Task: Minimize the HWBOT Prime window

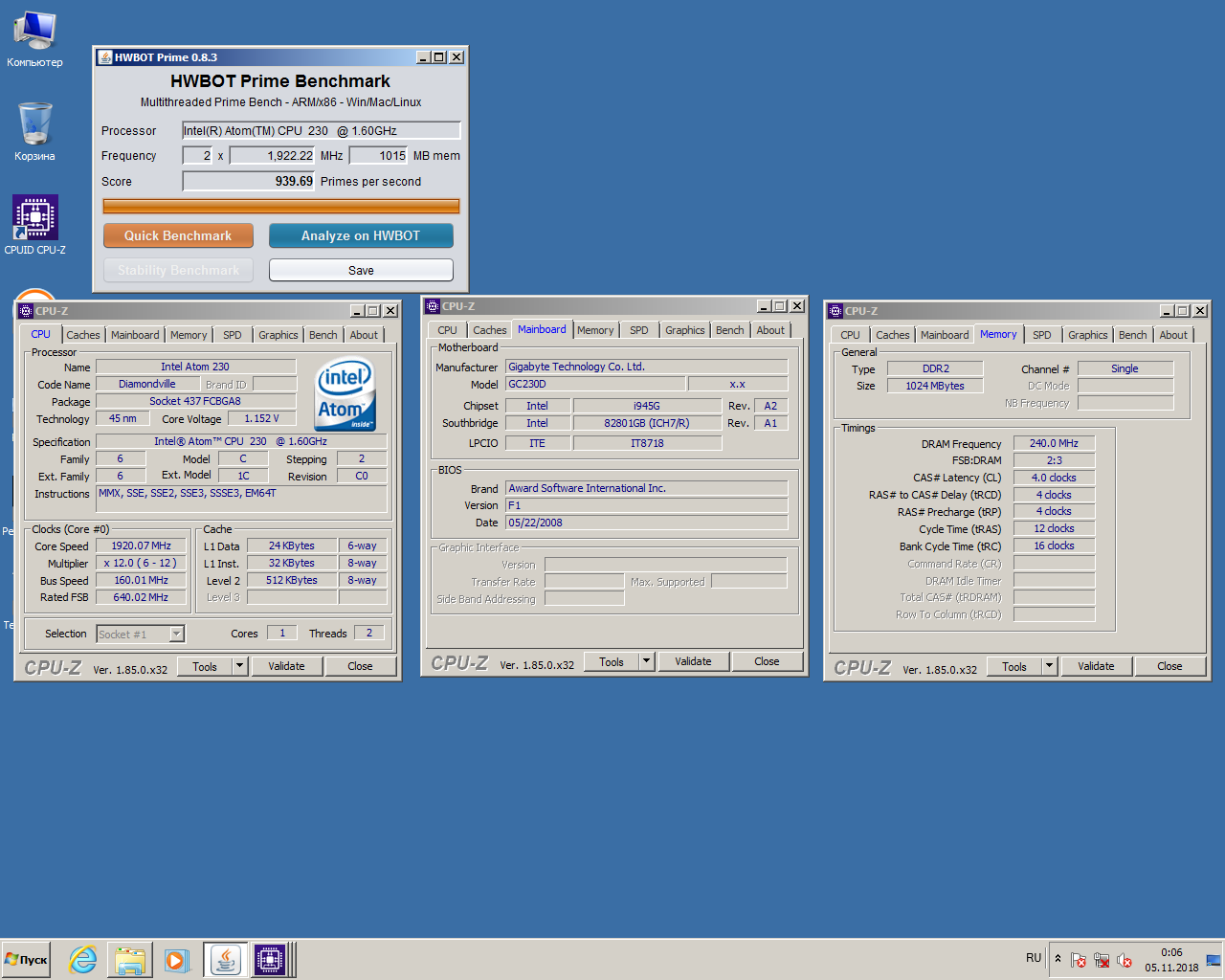Action: coord(423,57)
